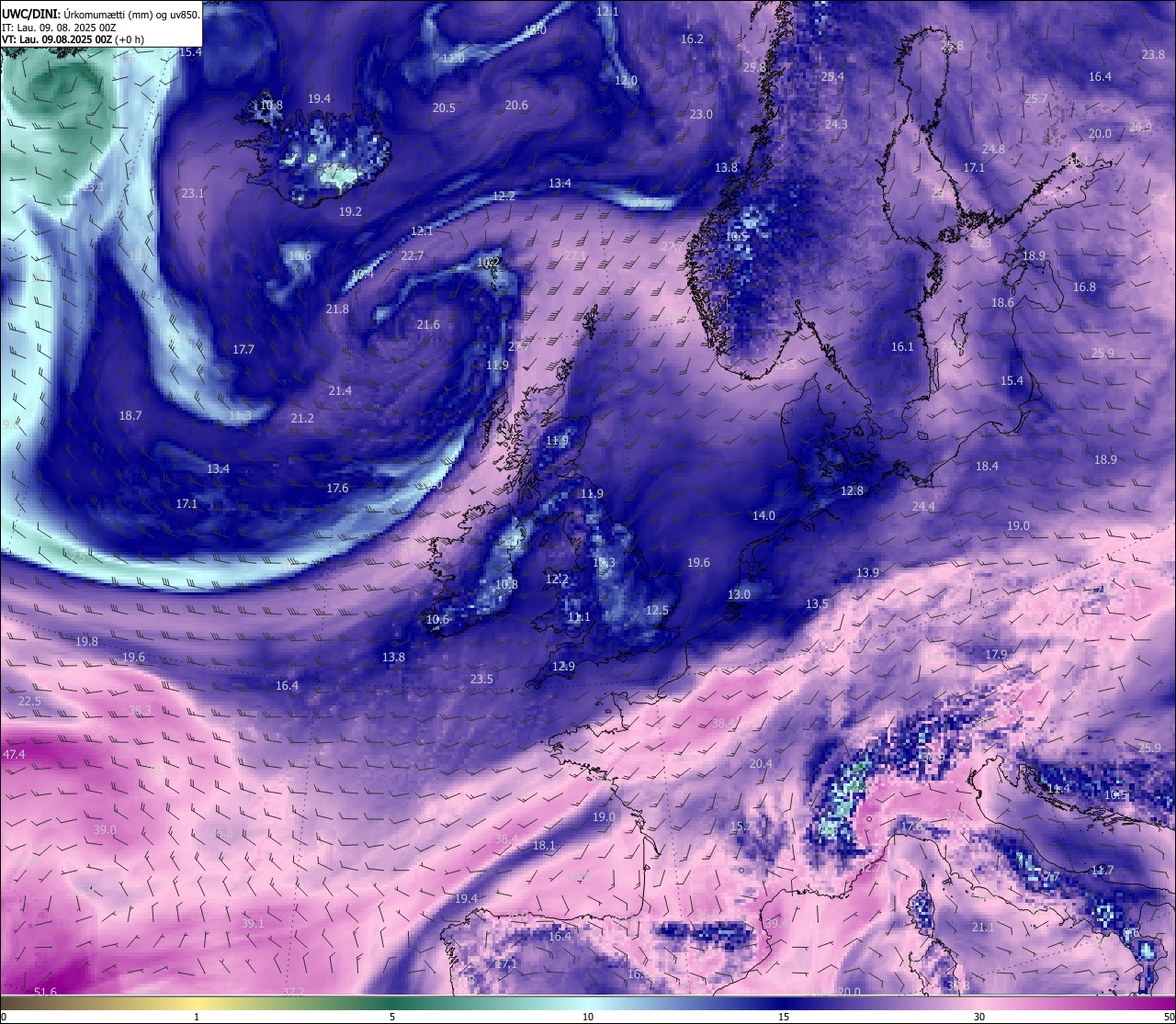Click the 19.8 value in the western Atlantic
This screenshot has width=1176, height=1024.
[87, 642]
